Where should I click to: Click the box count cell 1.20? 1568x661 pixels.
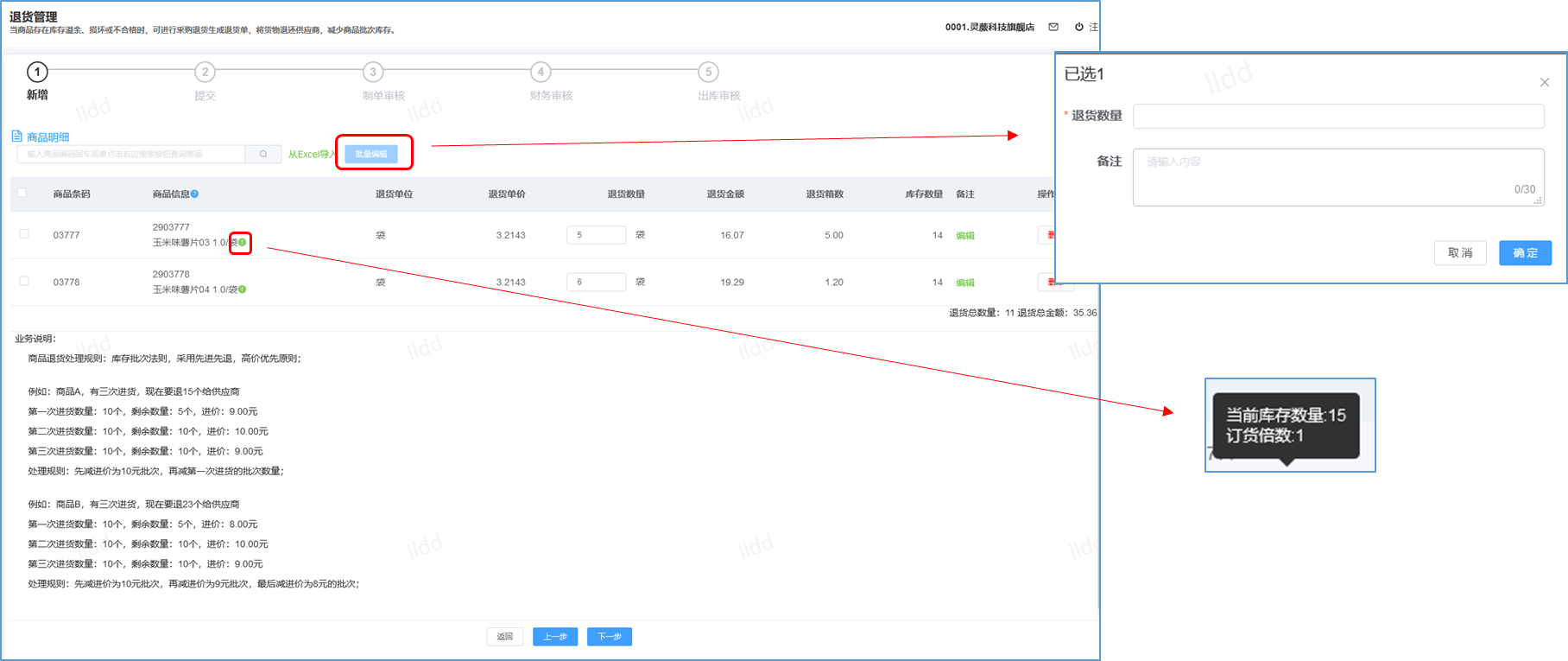(x=834, y=283)
